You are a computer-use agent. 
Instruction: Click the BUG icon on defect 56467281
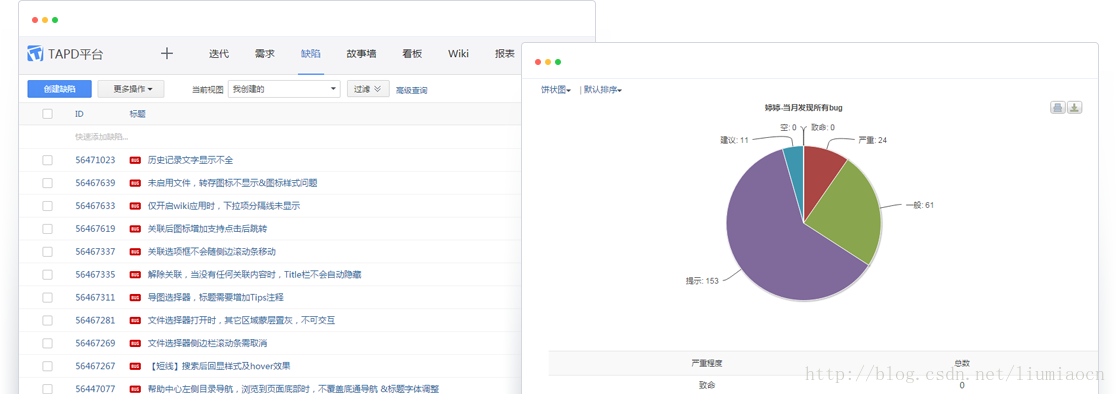[135, 320]
